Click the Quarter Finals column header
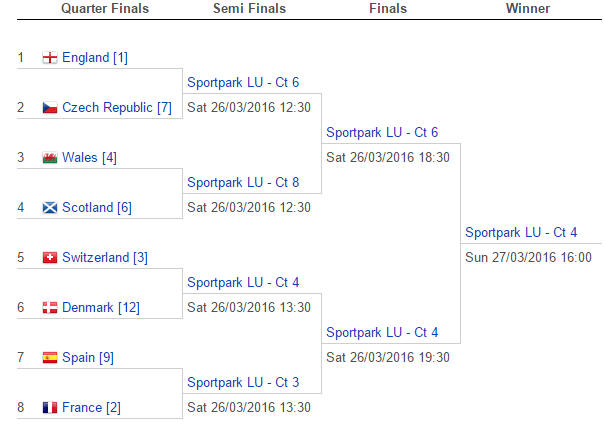The image size is (604, 428). pos(105,9)
